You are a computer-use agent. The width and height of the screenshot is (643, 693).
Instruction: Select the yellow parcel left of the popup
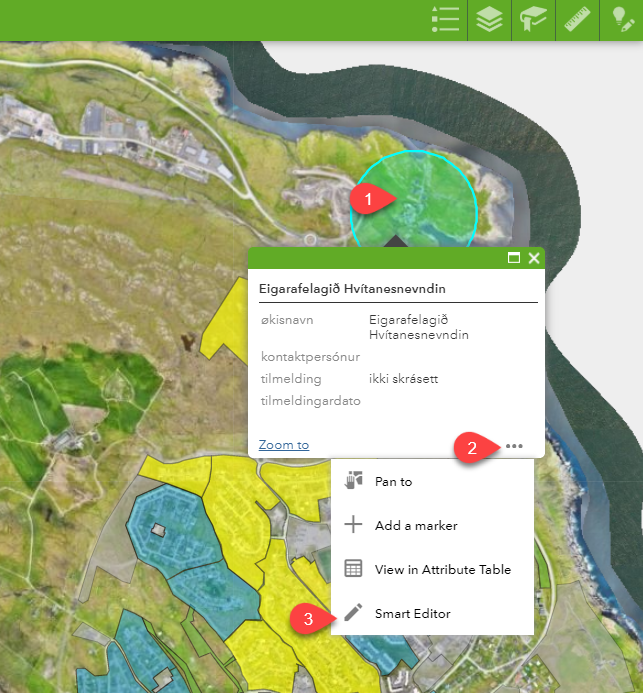(225, 320)
